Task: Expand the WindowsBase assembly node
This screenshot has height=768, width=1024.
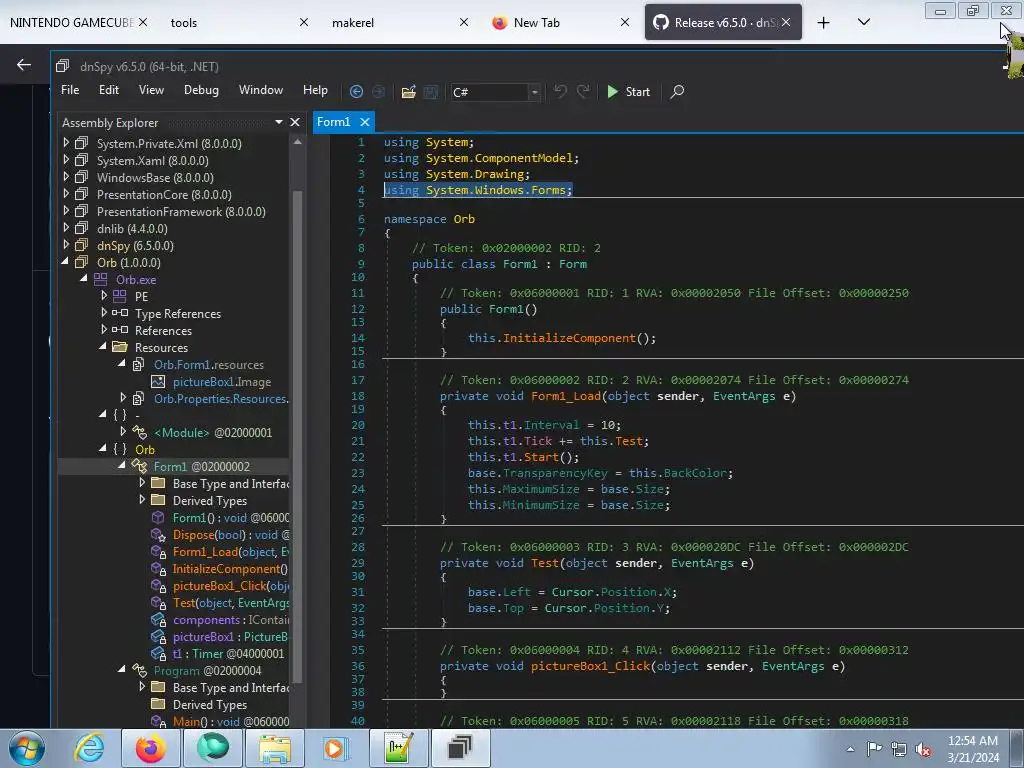Action: [66, 177]
